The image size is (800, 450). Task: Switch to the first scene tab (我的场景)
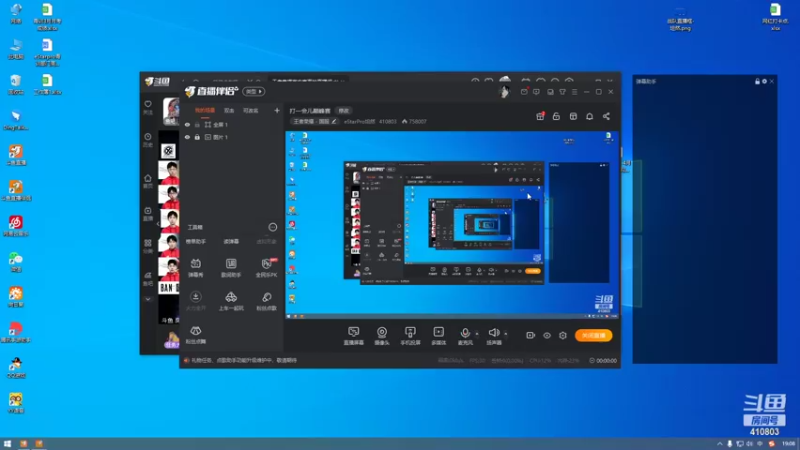tap(205, 110)
